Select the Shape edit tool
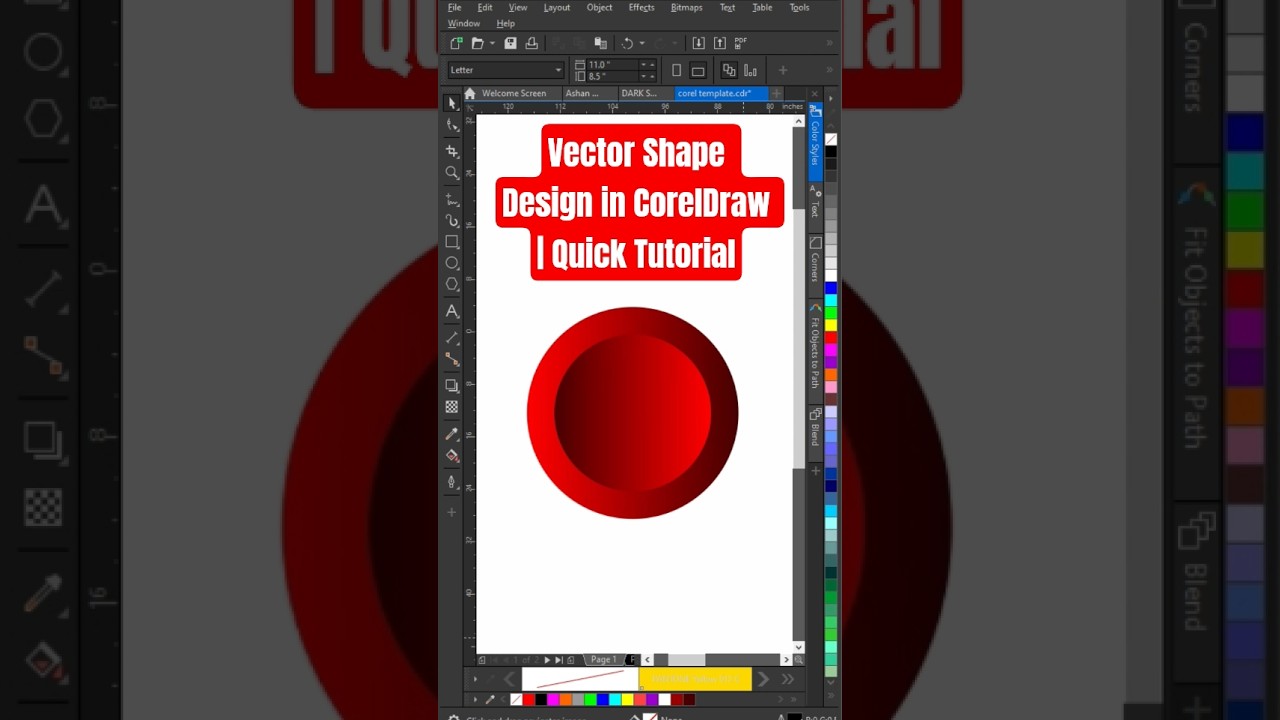1280x720 pixels. click(452, 125)
